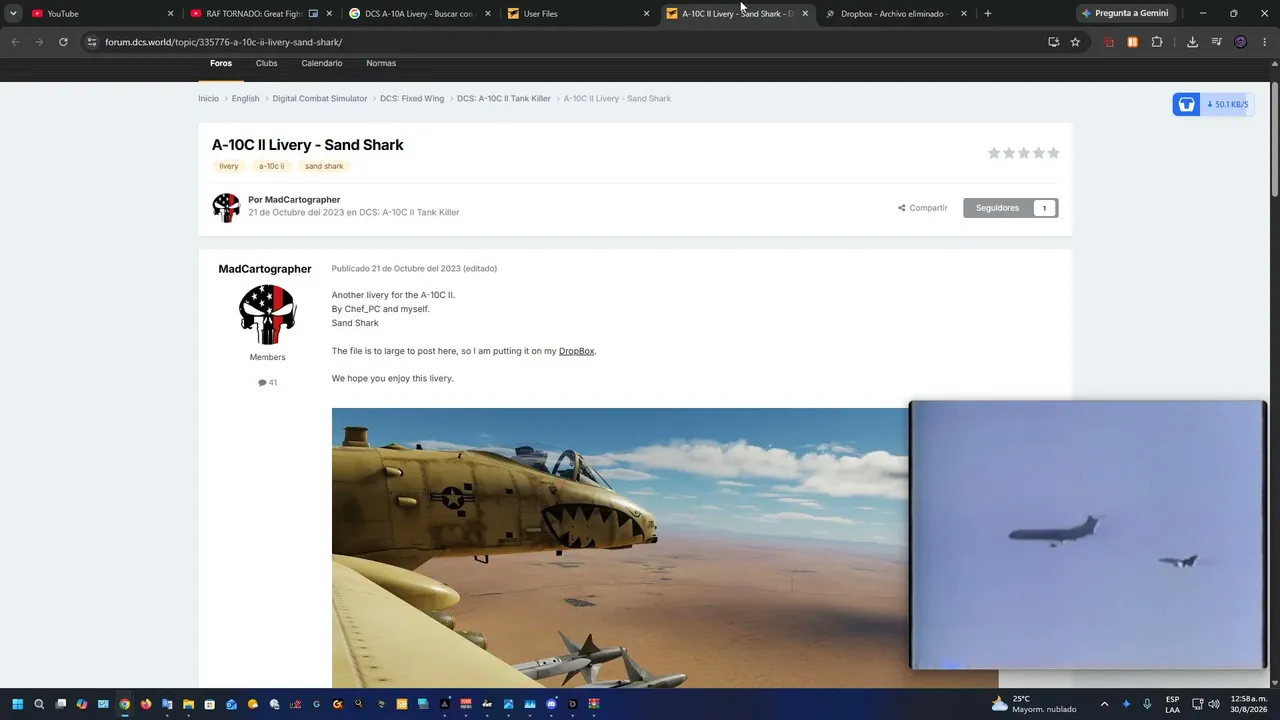The width and height of the screenshot is (1280, 720).
Task: Open Firefox from the taskbar
Action: coord(146,704)
